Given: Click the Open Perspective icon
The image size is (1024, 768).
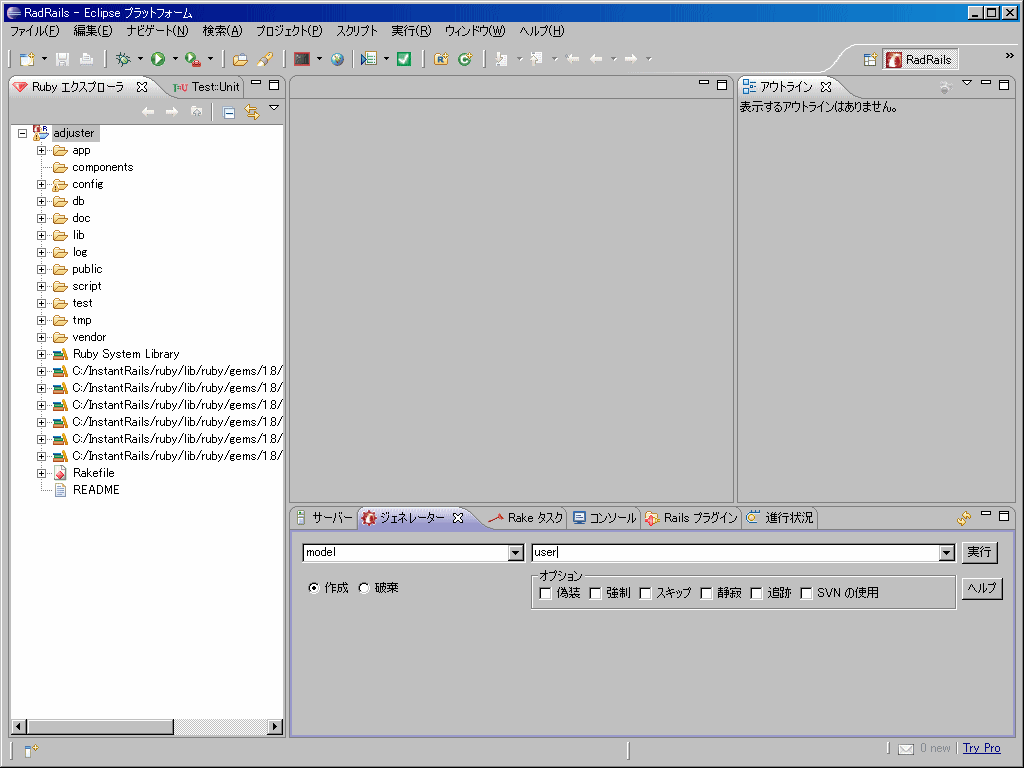Looking at the screenshot, I should (870, 59).
